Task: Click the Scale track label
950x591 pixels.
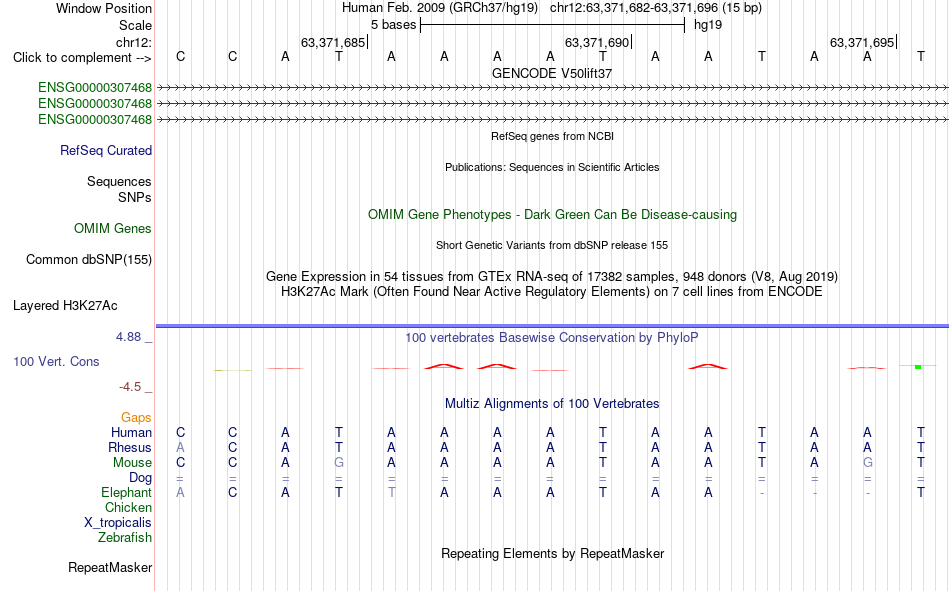Action: 135,25
